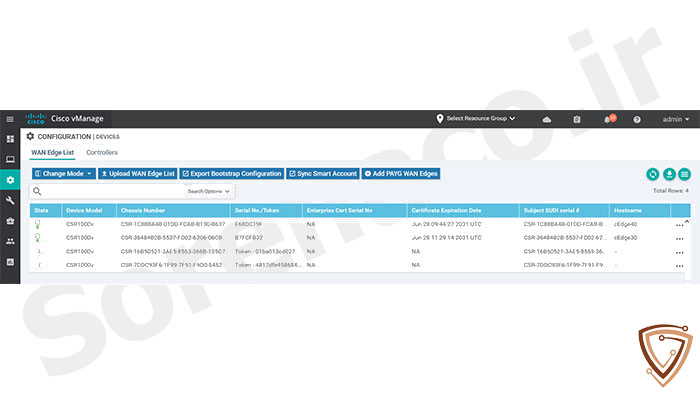Click Token - 01ba013cd027 cell
This screenshot has width=700, height=394.
click(265, 252)
